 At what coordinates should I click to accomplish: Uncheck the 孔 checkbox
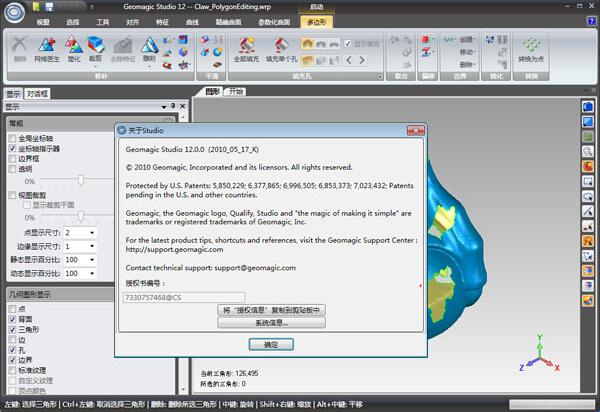point(12,350)
